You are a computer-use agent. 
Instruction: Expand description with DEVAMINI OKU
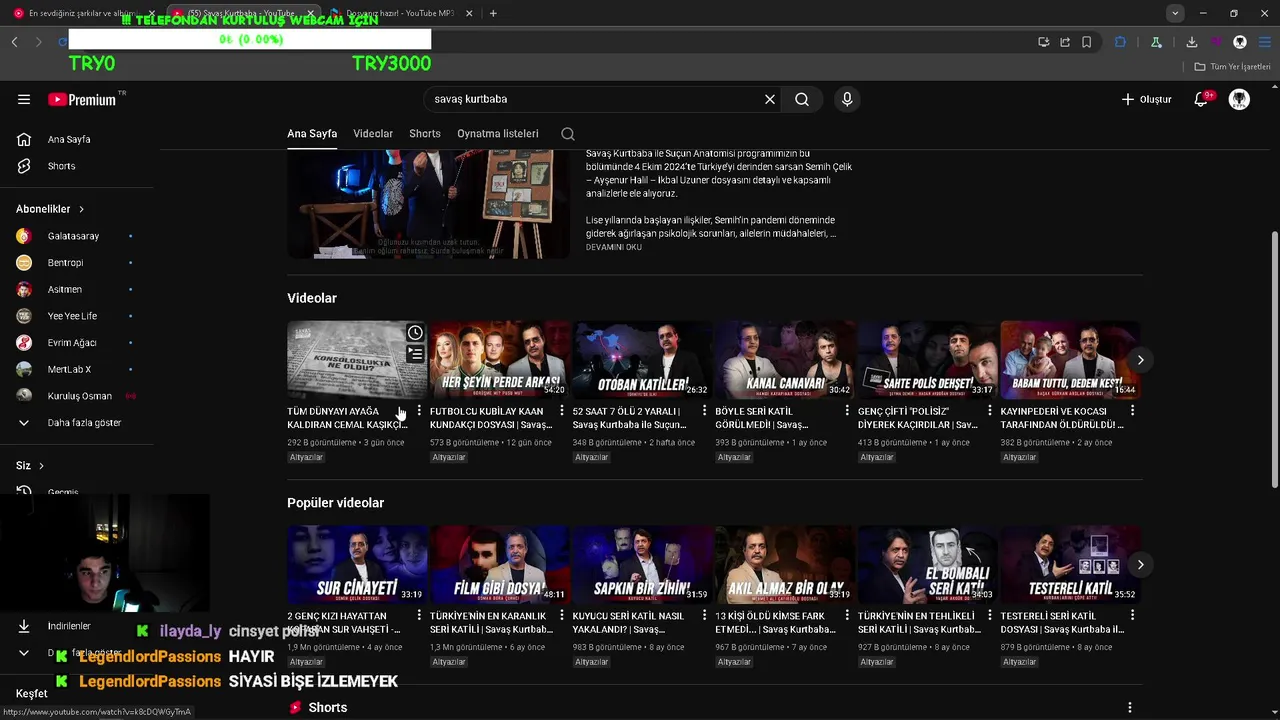tap(614, 247)
